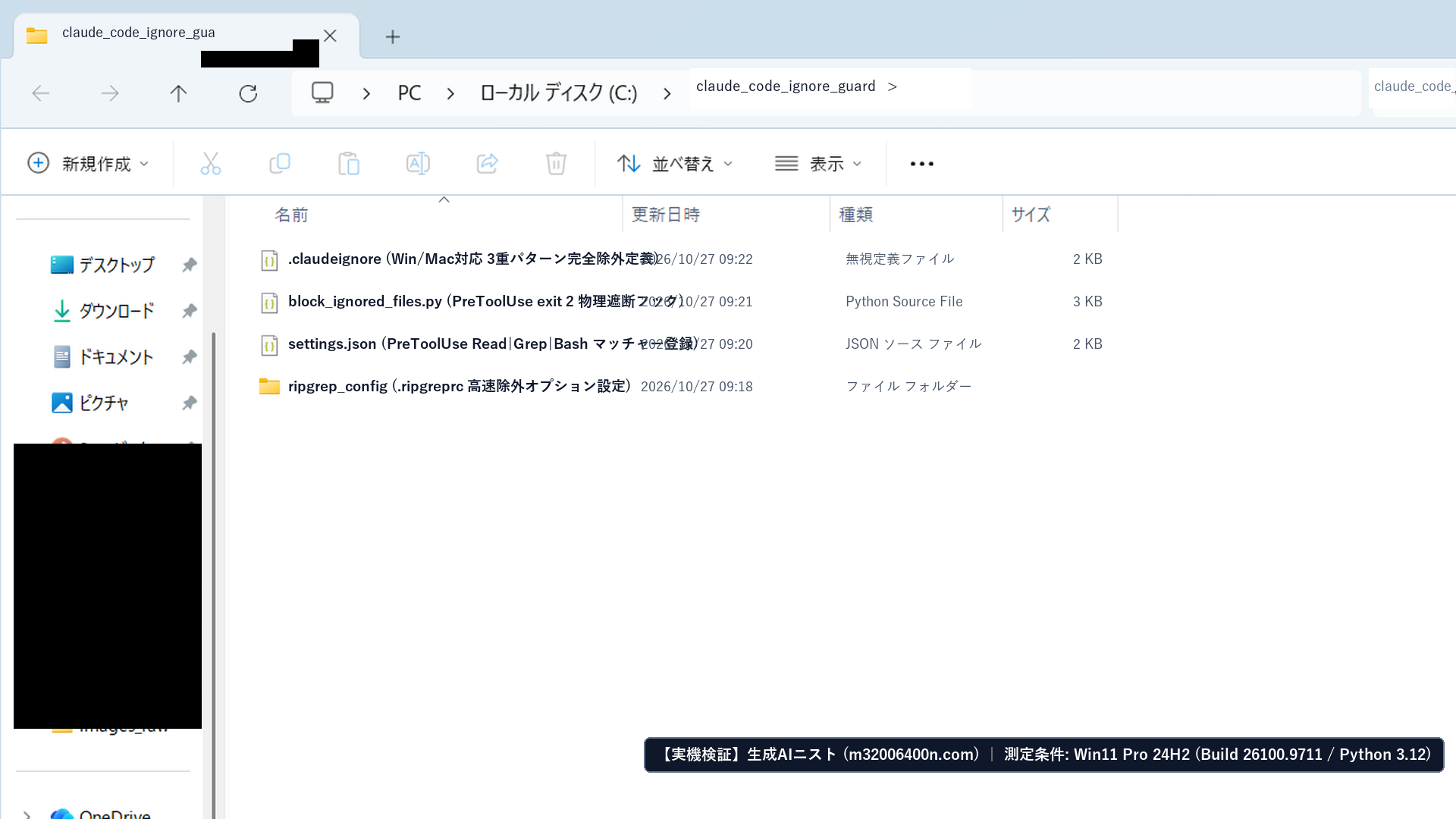Go up one folder level
Viewport: 1456px width, 819px height.
tap(178, 93)
